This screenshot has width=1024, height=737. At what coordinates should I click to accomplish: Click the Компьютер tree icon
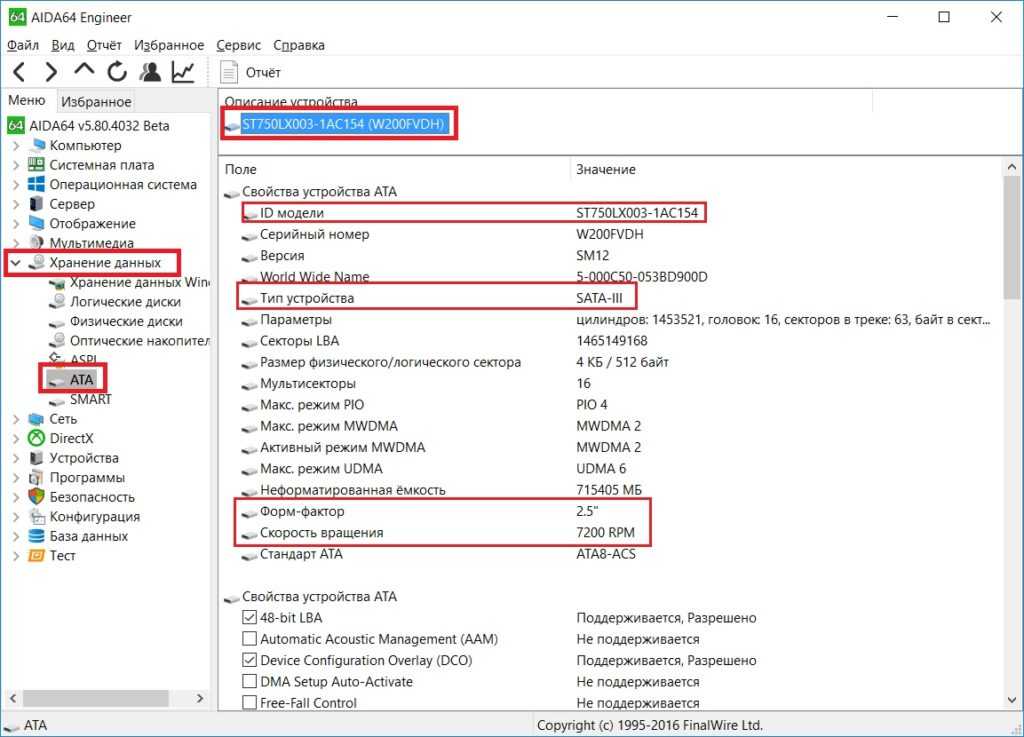[37, 145]
